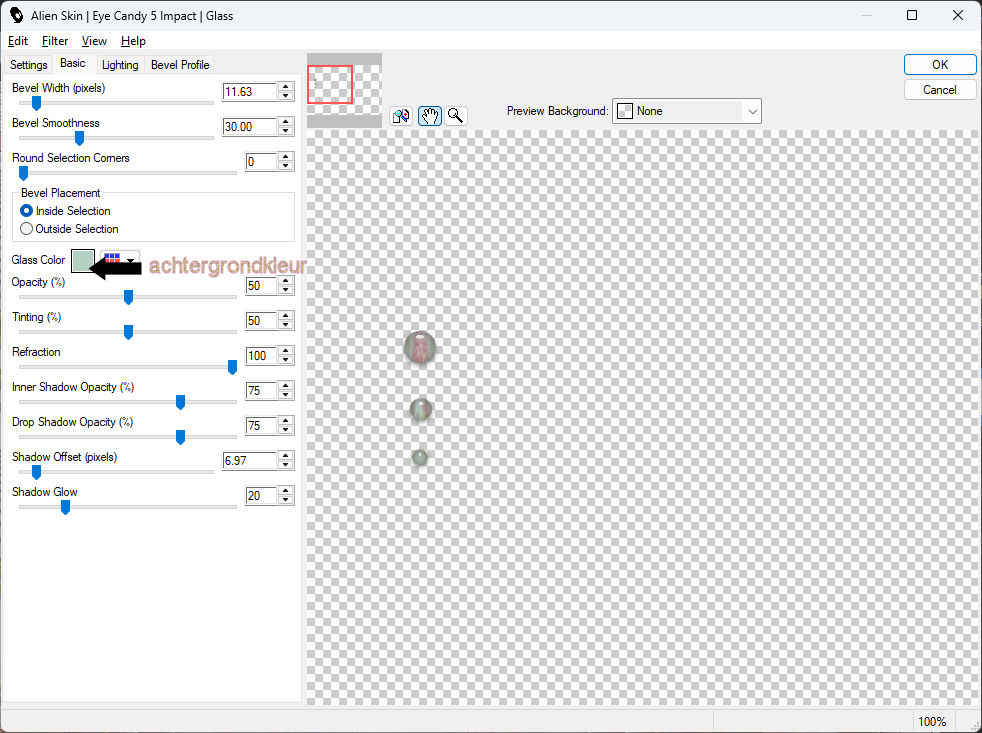Click OK to apply the glass effect

click(939, 65)
